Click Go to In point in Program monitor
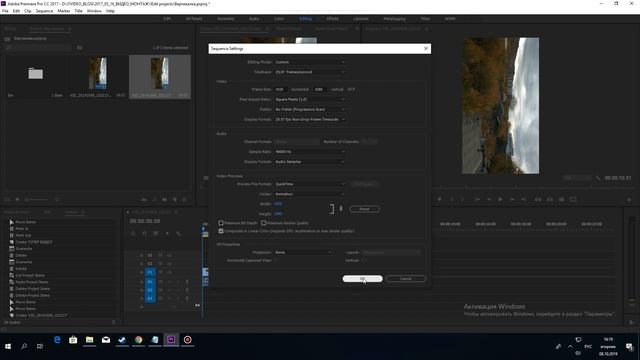 point(477,199)
